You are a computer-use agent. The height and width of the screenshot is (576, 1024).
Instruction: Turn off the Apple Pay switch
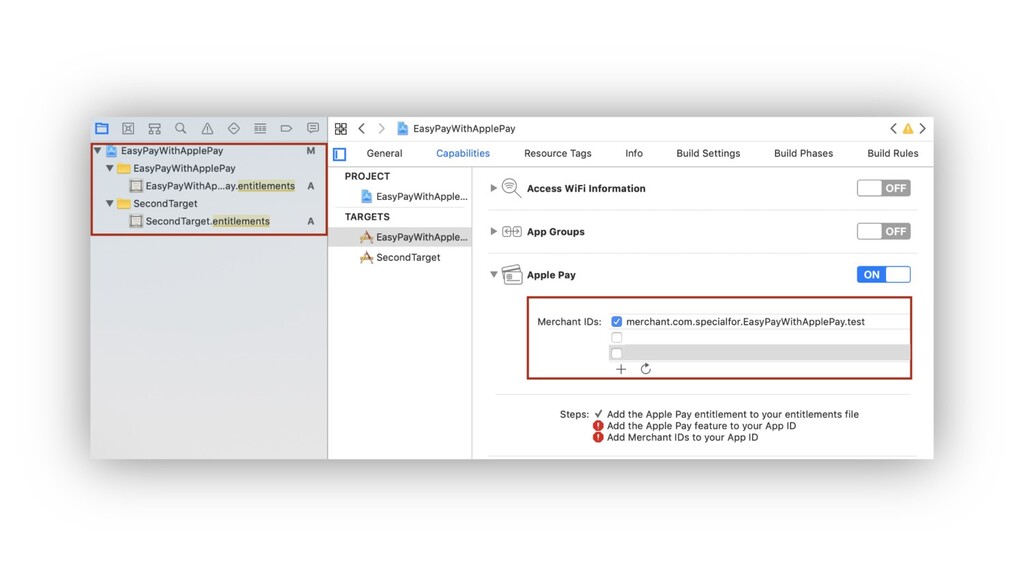tap(884, 275)
